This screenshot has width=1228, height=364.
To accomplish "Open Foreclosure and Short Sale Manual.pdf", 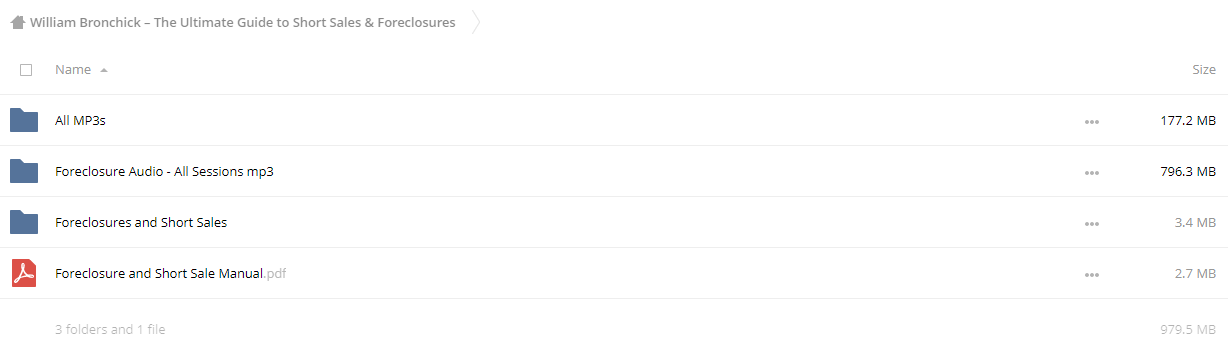I will point(172,273).
